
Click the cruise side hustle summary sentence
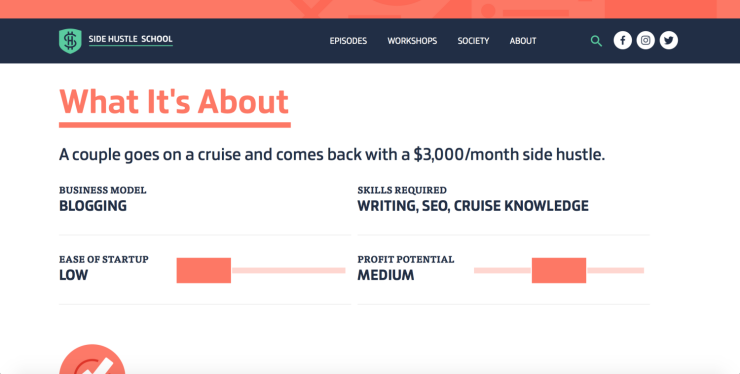(332, 155)
